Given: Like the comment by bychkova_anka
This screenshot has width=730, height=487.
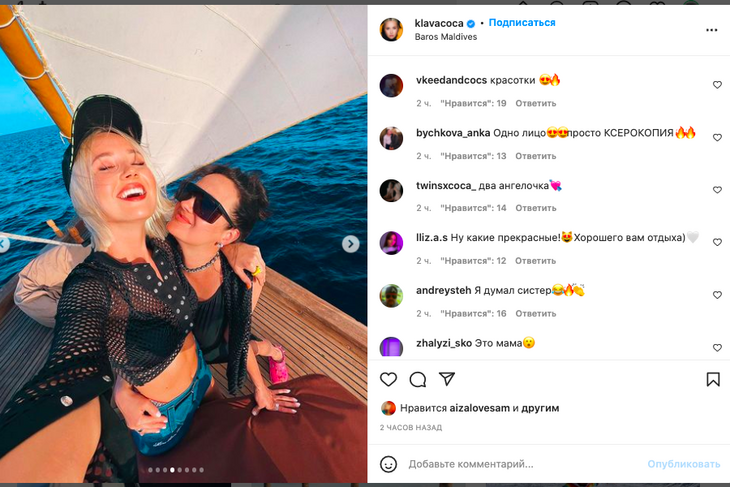Looking at the screenshot, I should pyautogui.click(x=717, y=138).
